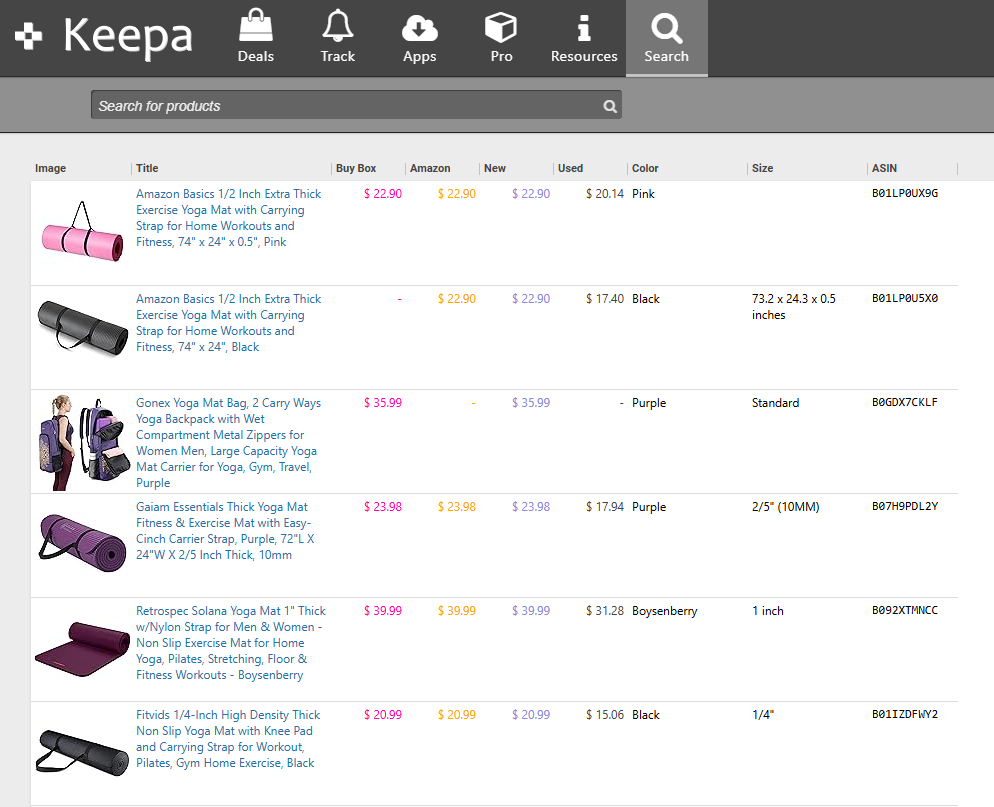Click the purple Gonex backpack thumbnail
The height and width of the screenshot is (807, 994).
pyautogui.click(x=81, y=441)
